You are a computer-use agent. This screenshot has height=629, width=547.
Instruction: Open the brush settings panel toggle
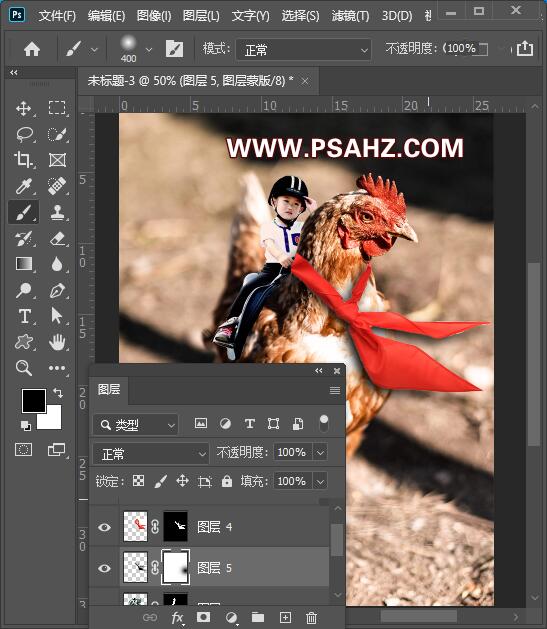coord(174,49)
